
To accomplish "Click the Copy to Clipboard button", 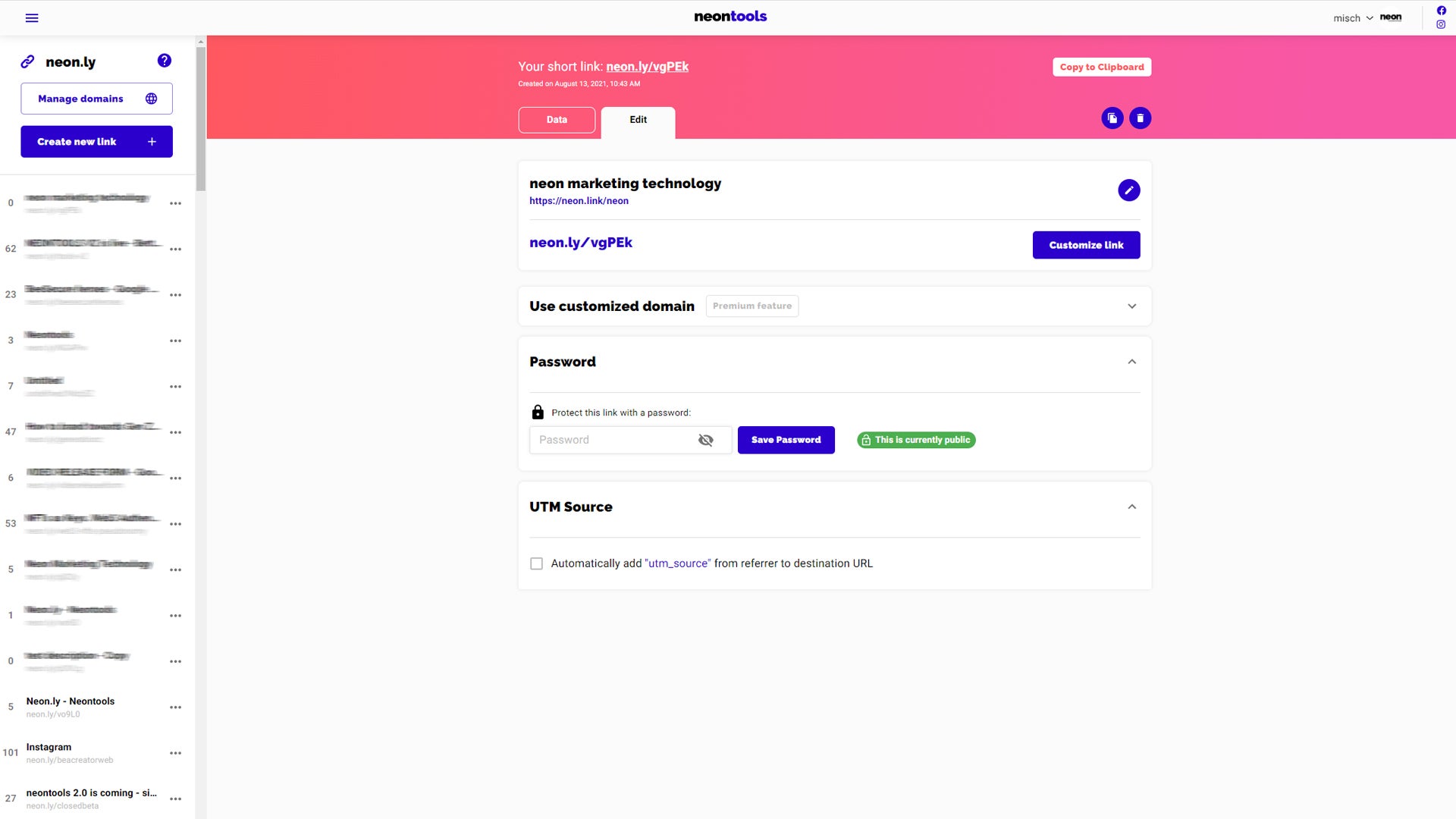I will [1101, 67].
